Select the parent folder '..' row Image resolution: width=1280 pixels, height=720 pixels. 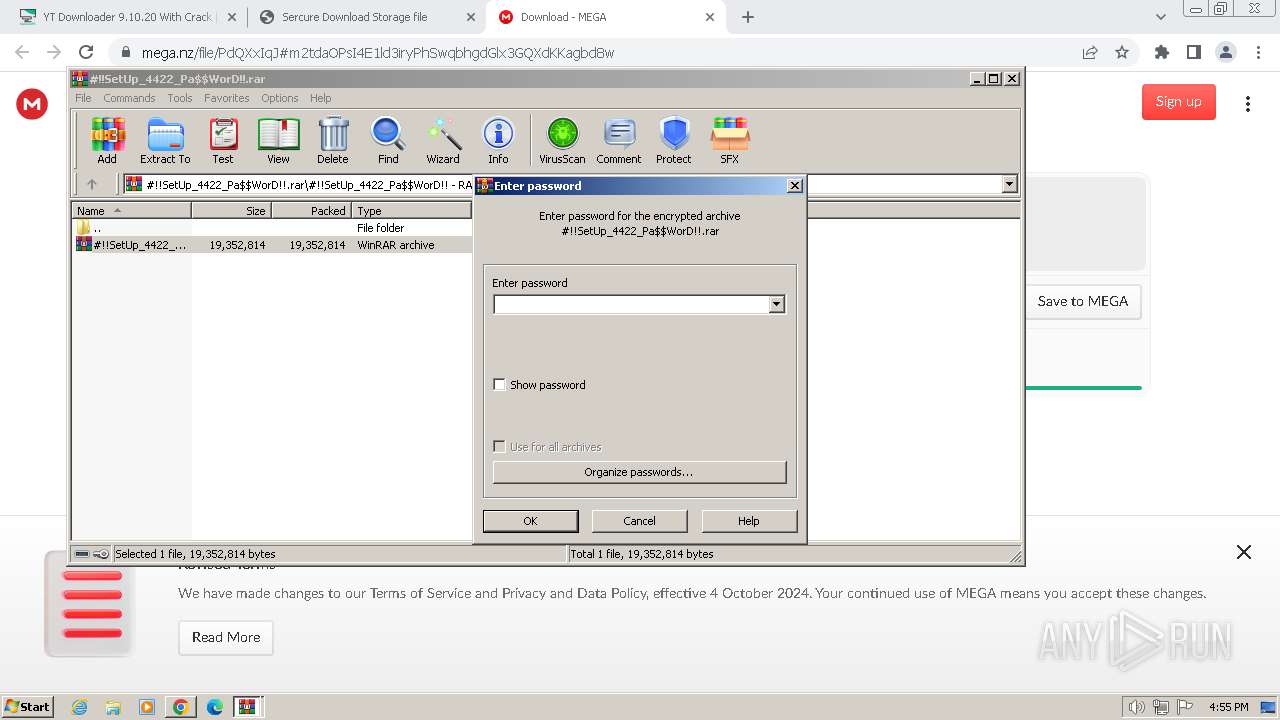click(x=272, y=228)
